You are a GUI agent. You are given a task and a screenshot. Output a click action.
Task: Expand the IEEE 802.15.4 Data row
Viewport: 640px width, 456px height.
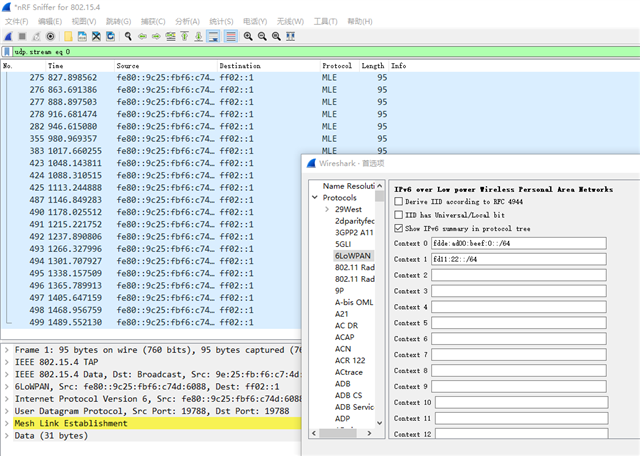pos(7,374)
